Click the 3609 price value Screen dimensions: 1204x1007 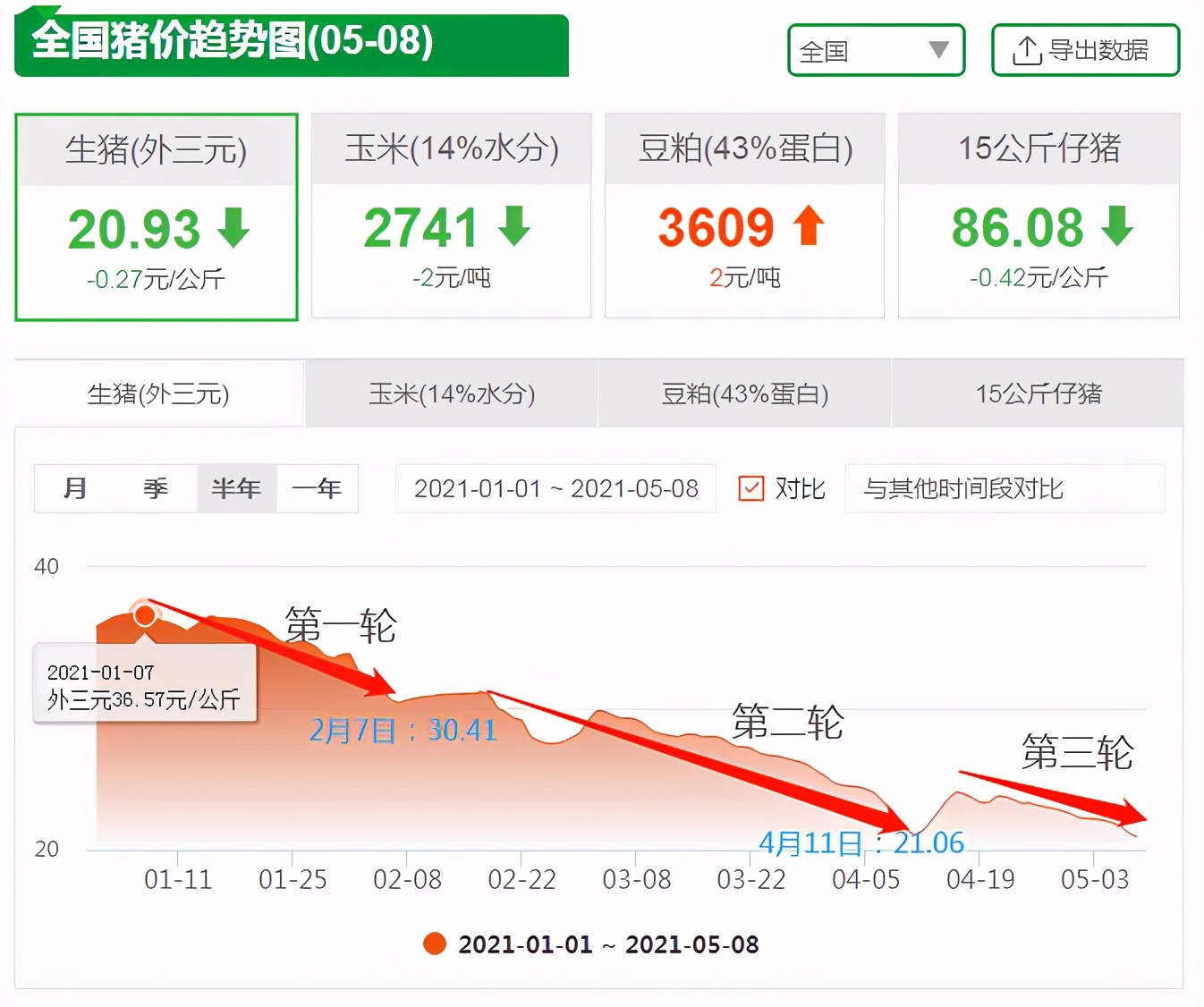pos(716,227)
